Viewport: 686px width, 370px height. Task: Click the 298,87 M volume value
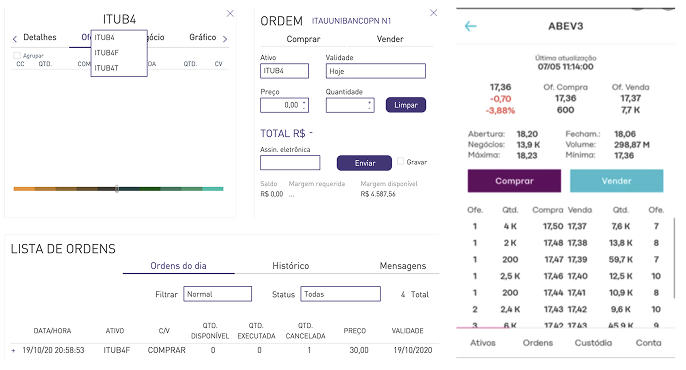(632, 144)
